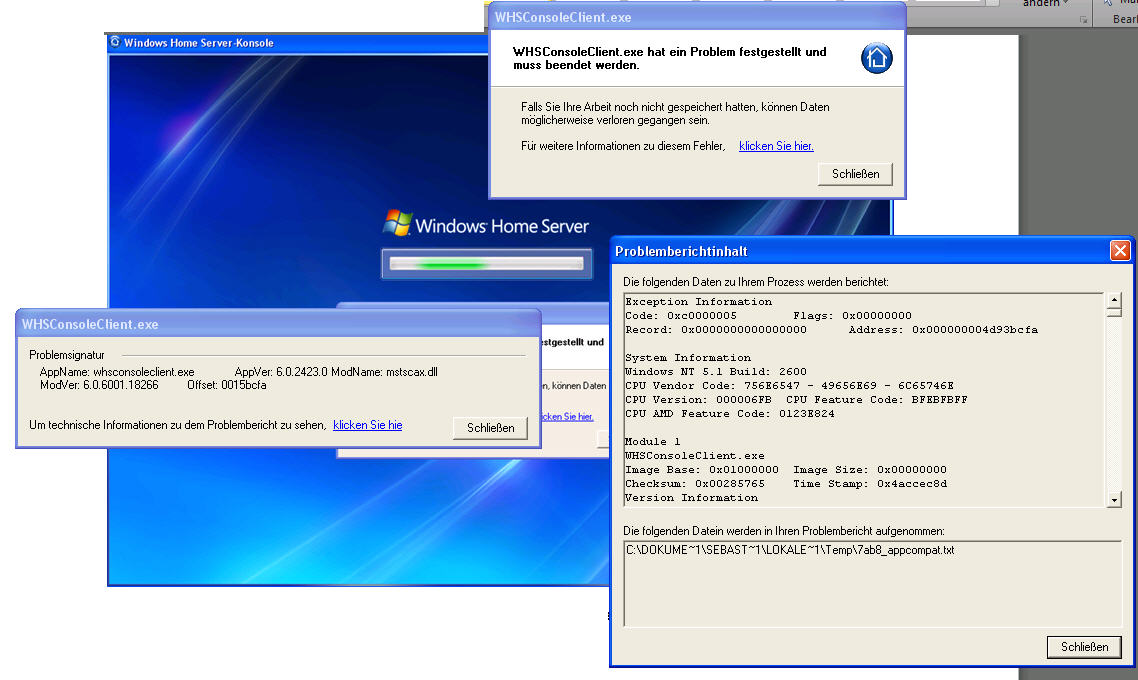The width and height of the screenshot is (1138, 680).
Task: Click the 'Exception Information' line in the report
Action: click(x=698, y=302)
